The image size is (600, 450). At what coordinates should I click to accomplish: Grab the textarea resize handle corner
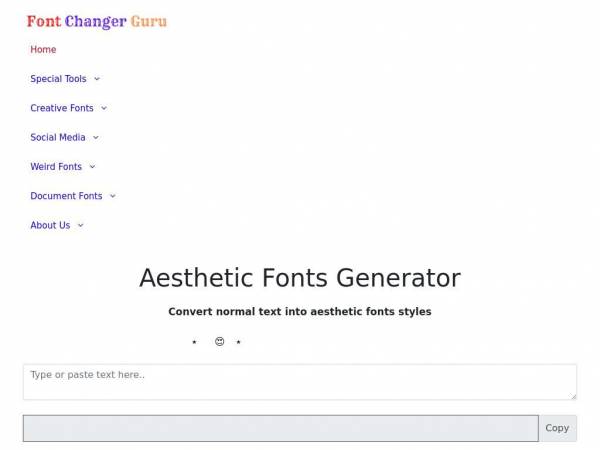click(573, 396)
